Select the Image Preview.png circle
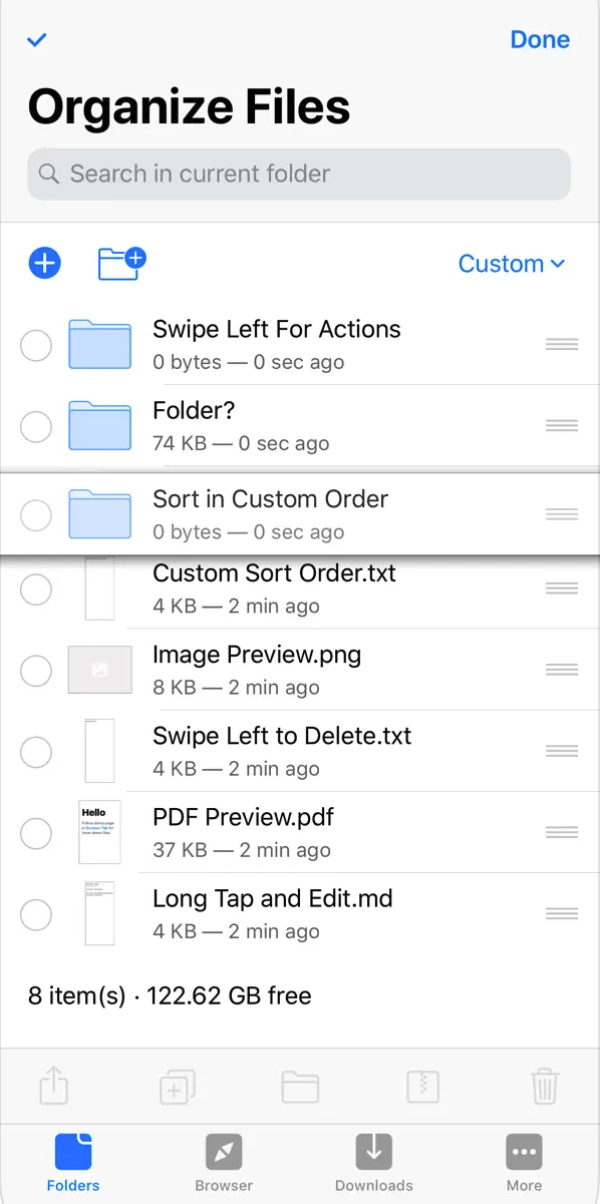 click(36, 671)
